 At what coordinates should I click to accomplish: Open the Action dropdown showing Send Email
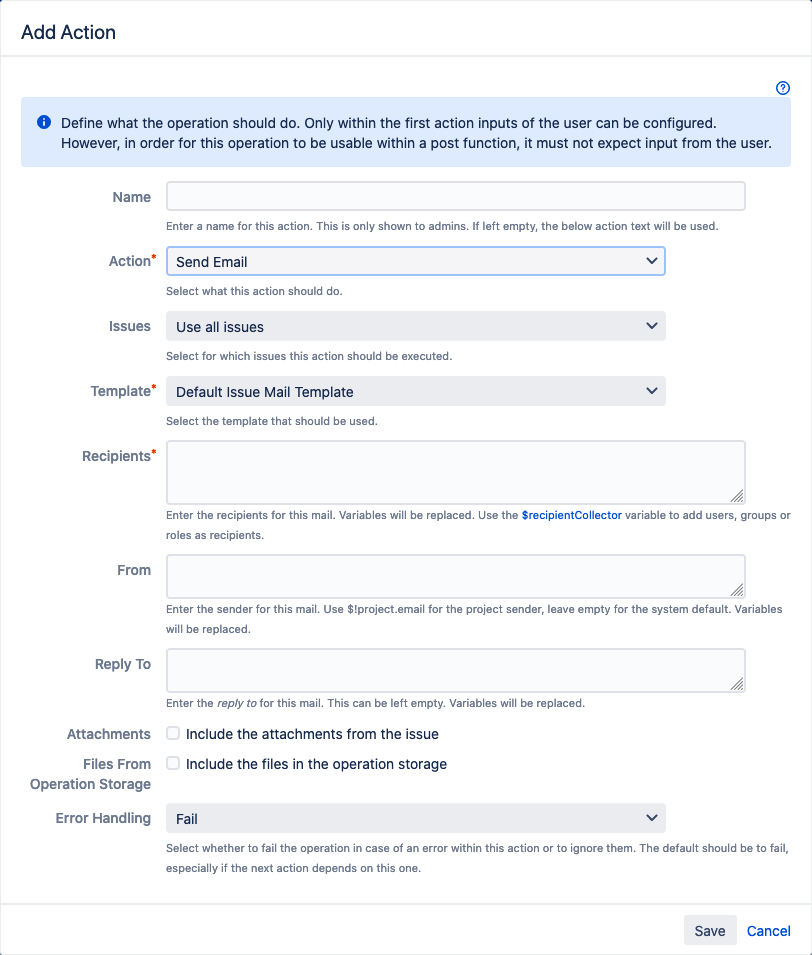pos(415,261)
